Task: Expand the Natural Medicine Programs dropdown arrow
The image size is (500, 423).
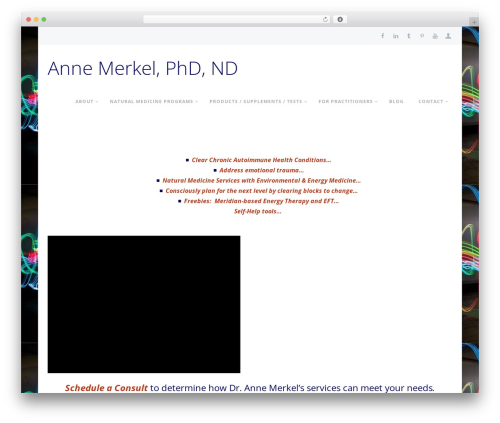Action: point(197,102)
